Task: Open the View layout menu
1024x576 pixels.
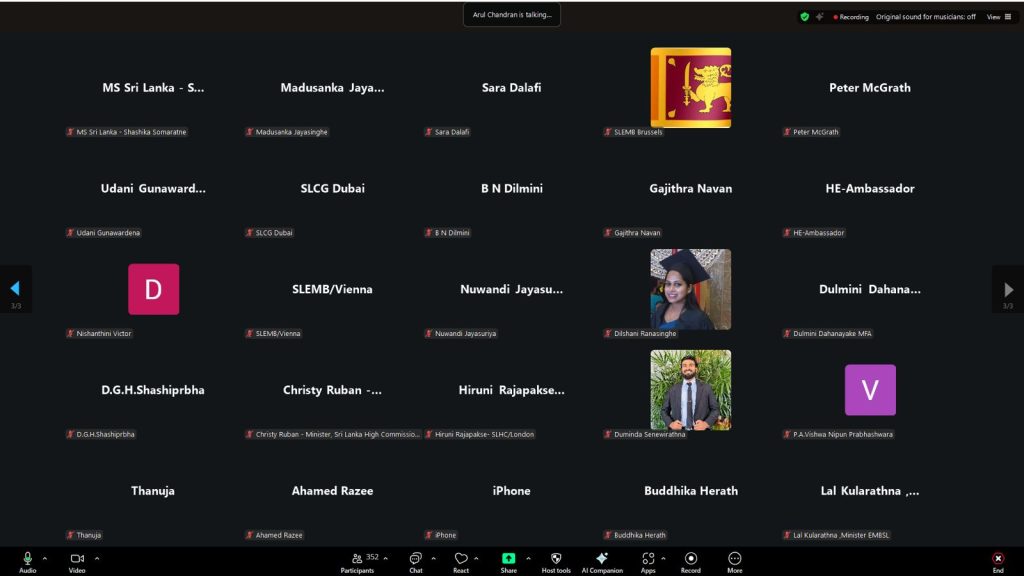Action: (999, 17)
